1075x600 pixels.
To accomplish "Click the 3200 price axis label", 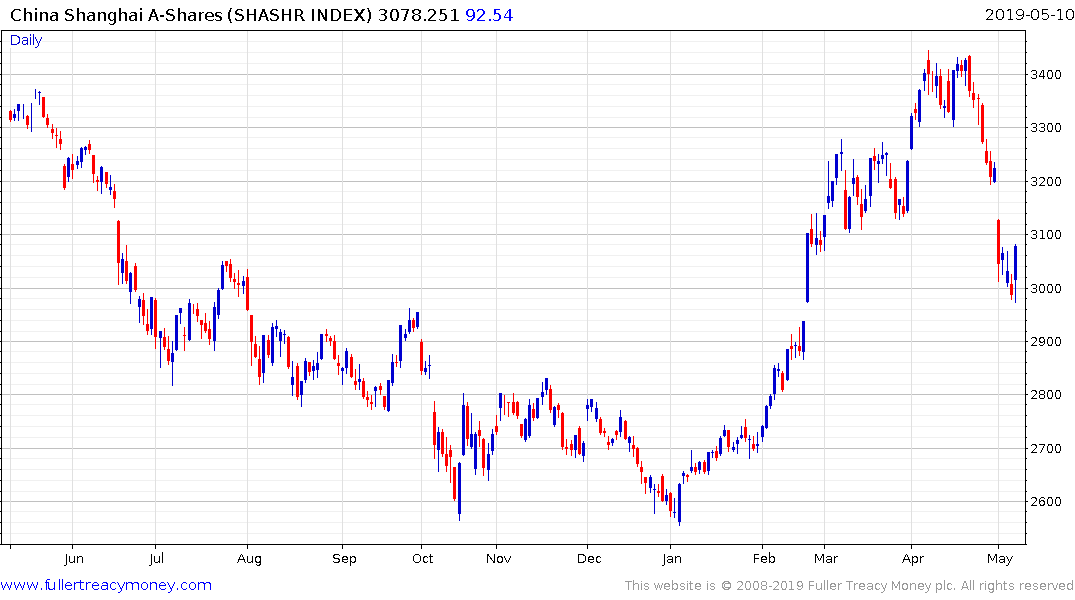I will pyautogui.click(x=1046, y=182).
